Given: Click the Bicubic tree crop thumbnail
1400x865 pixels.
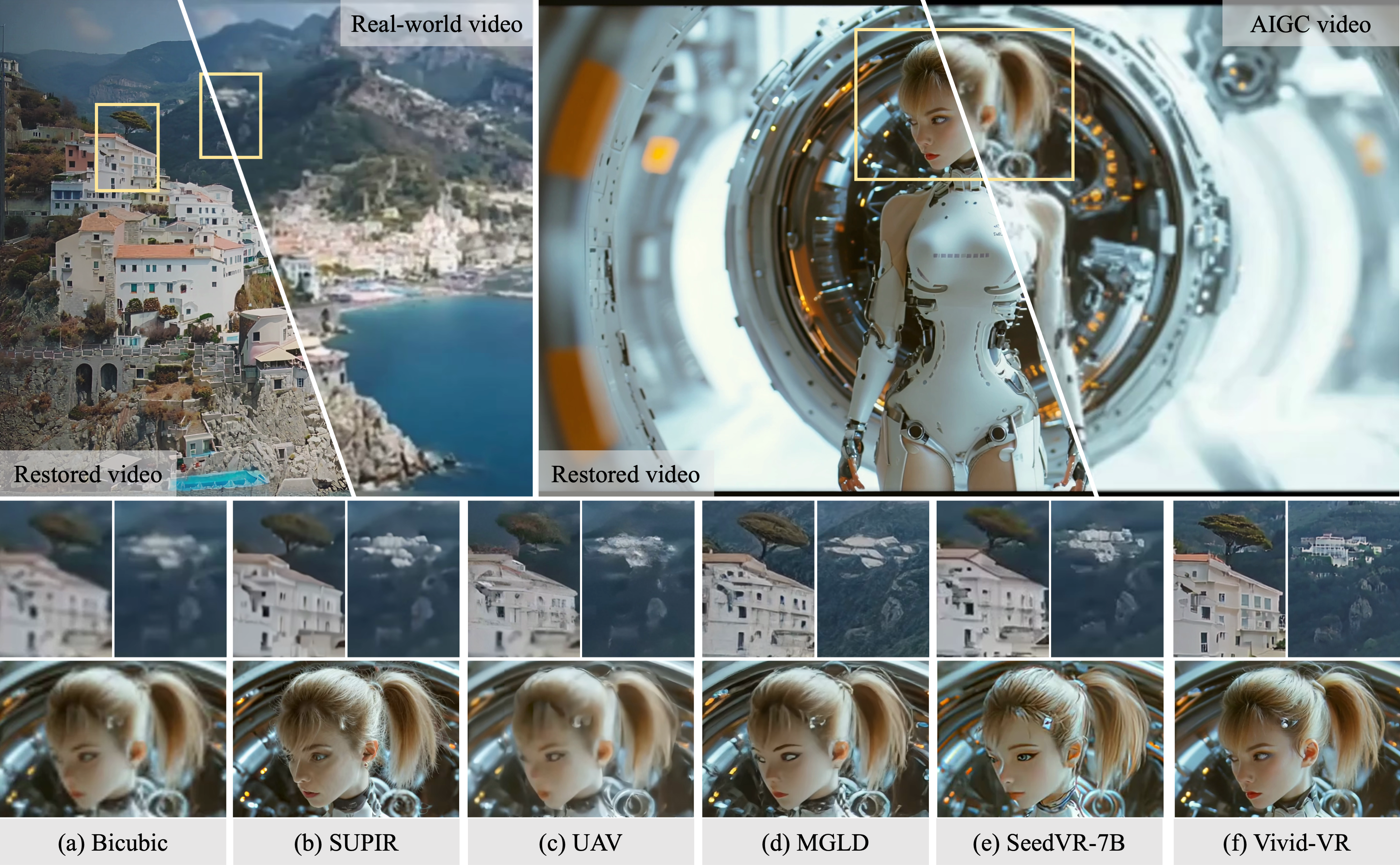Looking at the screenshot, I should 56,578.
